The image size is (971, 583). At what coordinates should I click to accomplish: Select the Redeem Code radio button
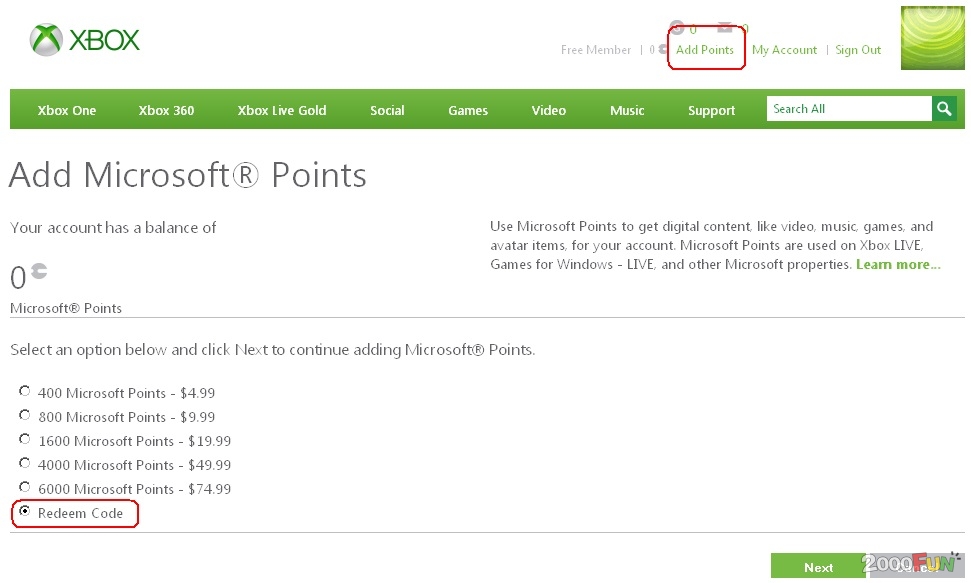pyautogui.click(x=25, y=511)
